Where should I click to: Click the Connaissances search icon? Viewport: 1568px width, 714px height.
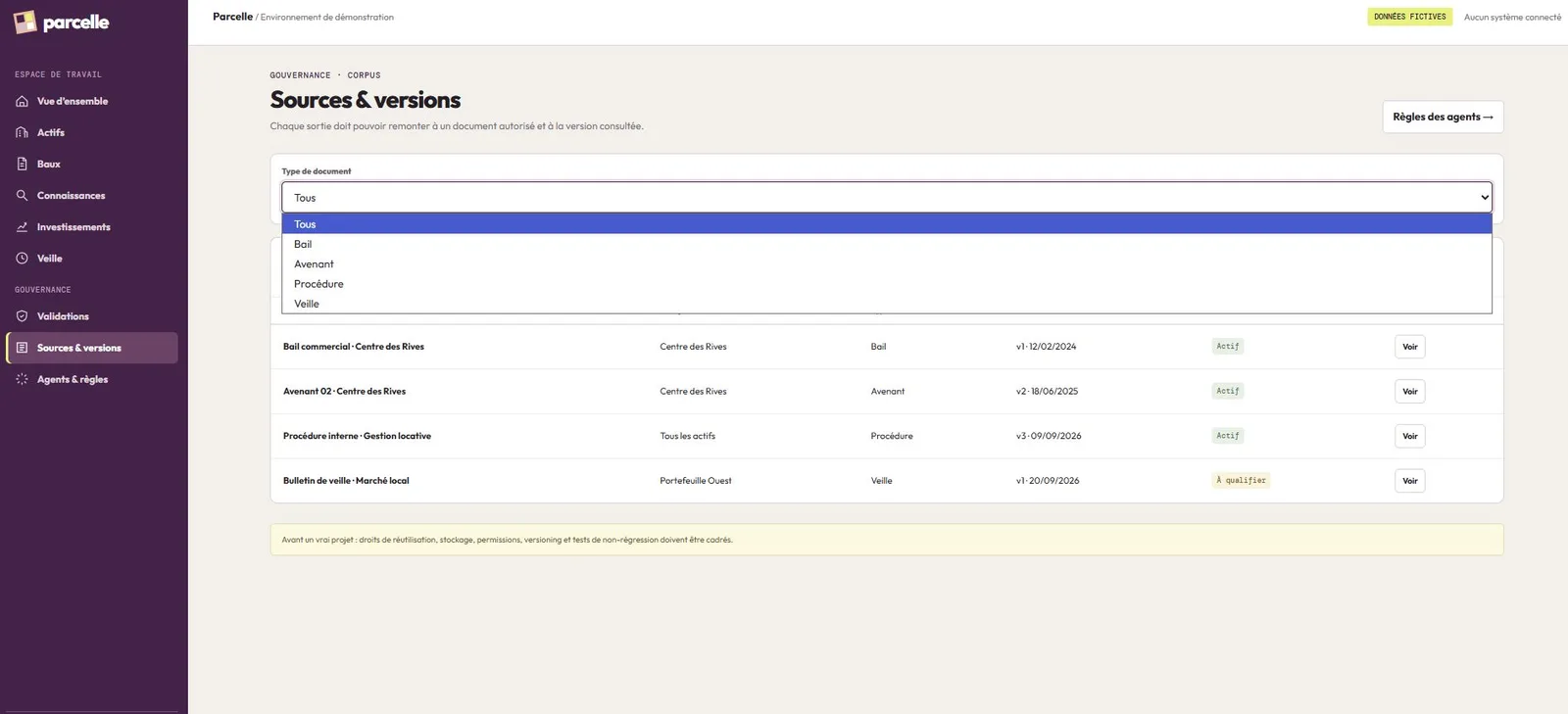click(x=22, y=196)
